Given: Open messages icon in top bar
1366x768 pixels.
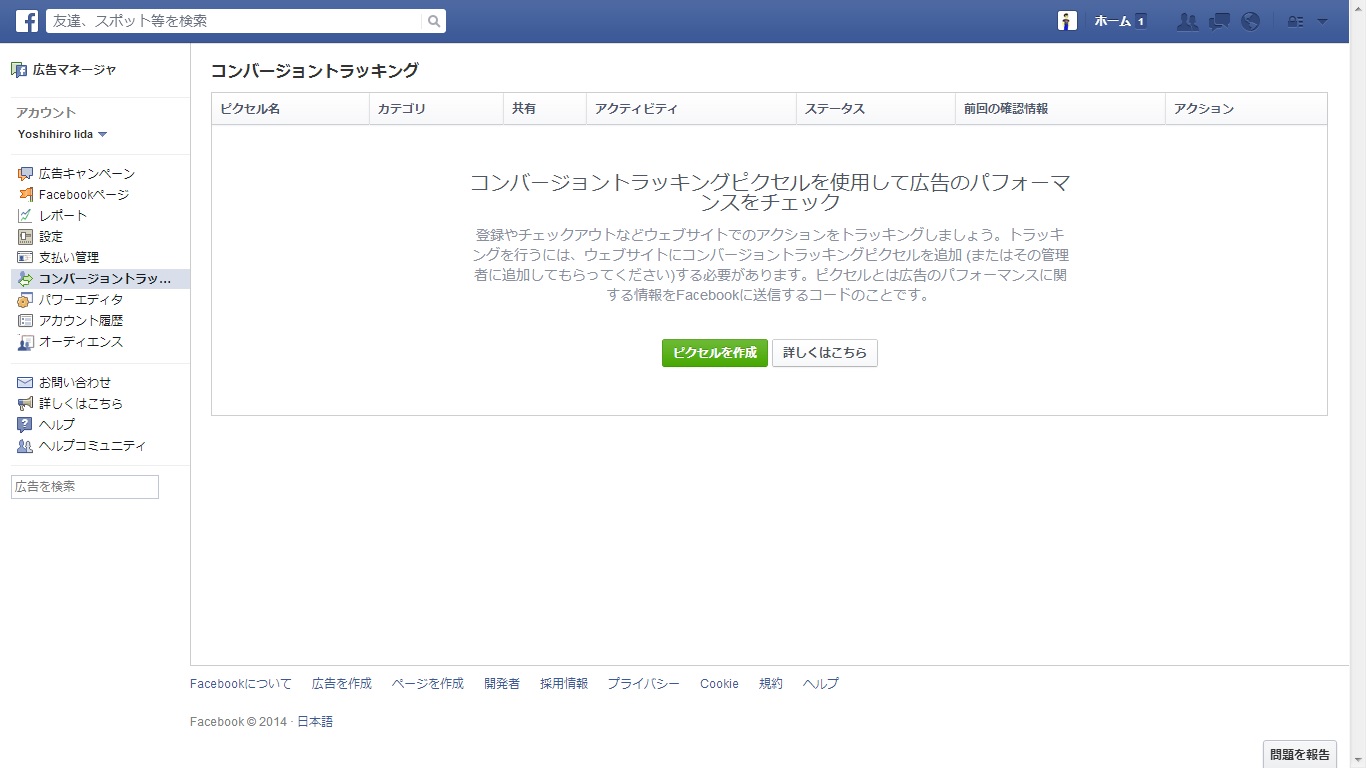Looking at the screenshot, I should 1219,21.
